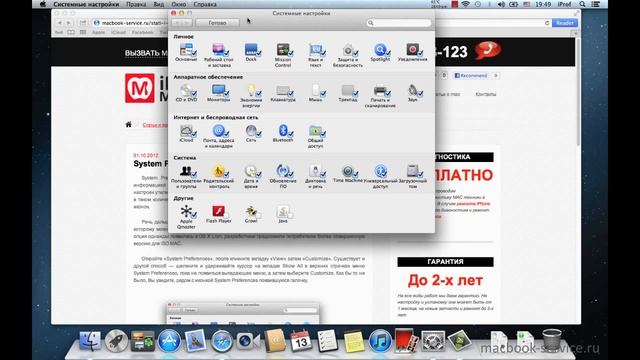Viewport: 640px width, 360px height.
Task: Open the volume menu bar control
Action: click(501, 4)
